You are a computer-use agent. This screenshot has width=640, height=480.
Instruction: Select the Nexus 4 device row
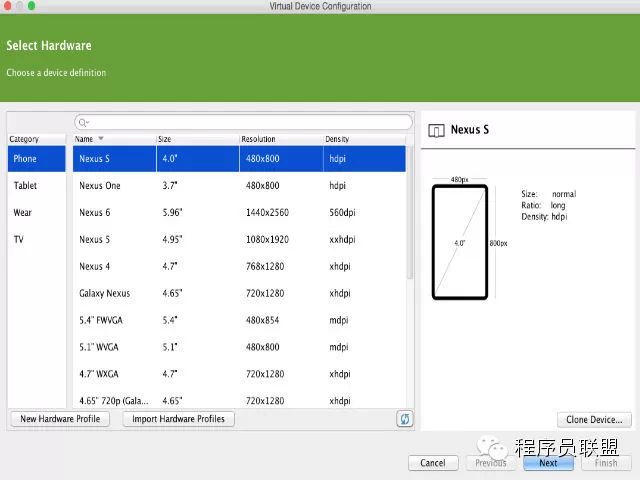click(x=239, y=267)
